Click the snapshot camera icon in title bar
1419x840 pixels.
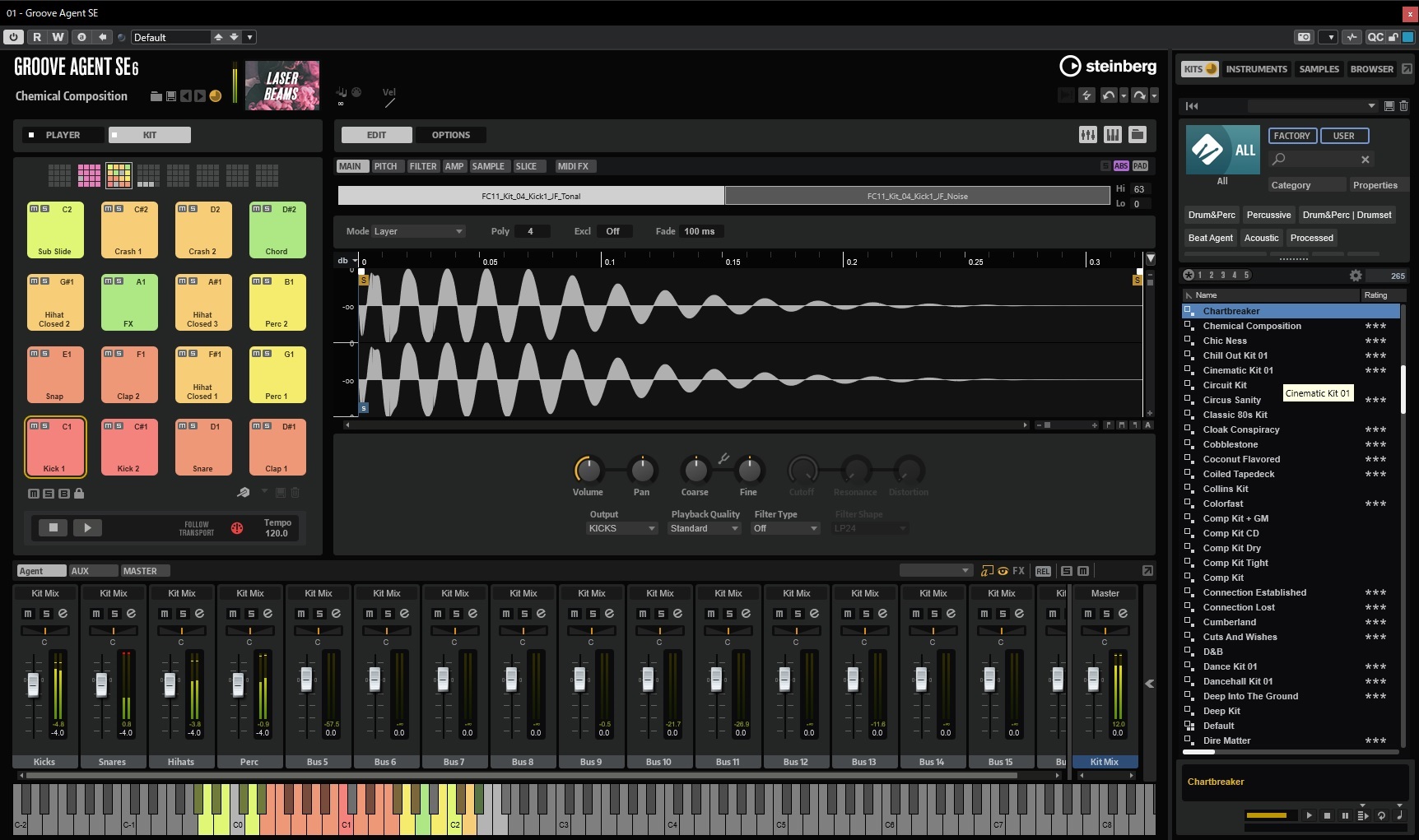point(1304,37)
